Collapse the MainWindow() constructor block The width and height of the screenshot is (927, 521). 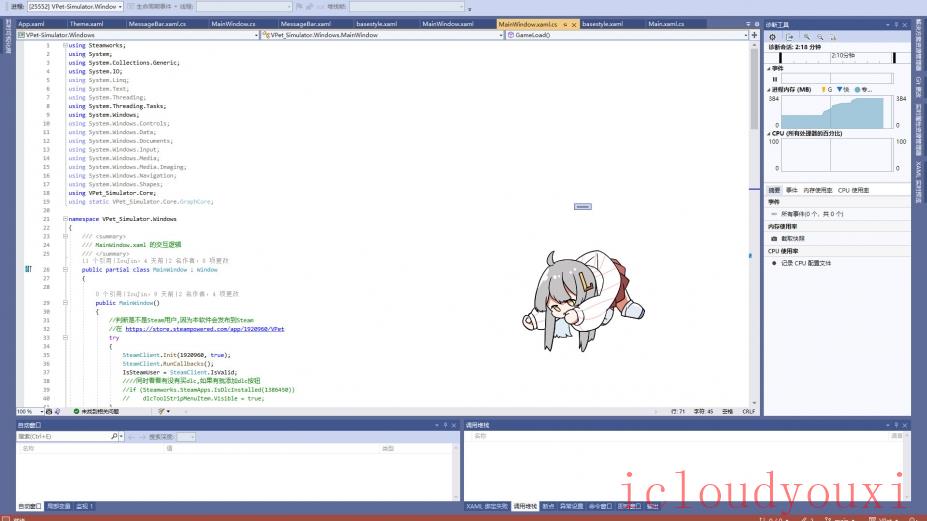click(65, 302)
